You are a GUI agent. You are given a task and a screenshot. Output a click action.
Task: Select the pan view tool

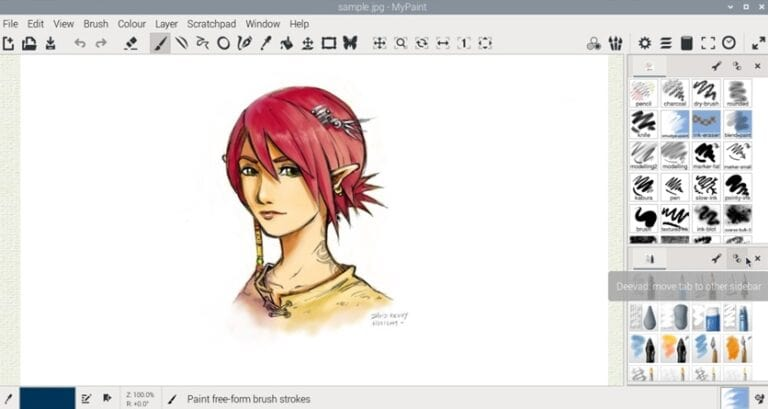tap(380, 43)
